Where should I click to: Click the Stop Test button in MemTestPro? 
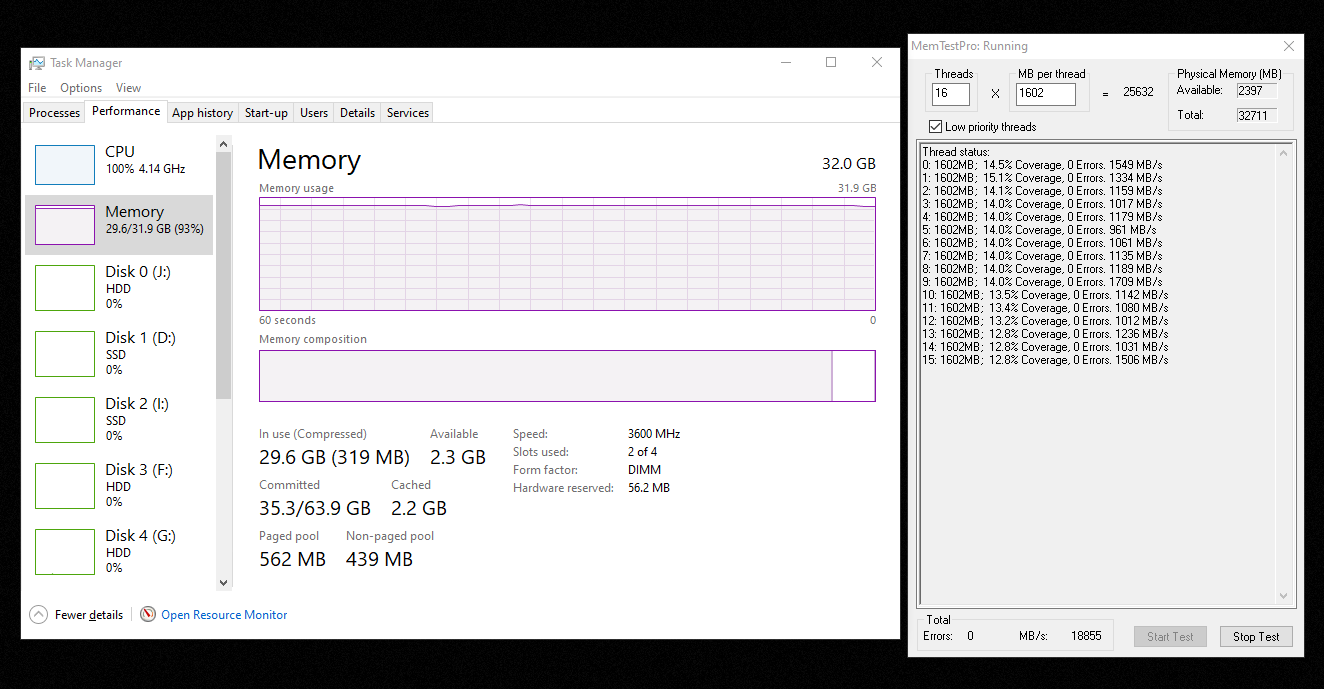tap(1256, 636)
